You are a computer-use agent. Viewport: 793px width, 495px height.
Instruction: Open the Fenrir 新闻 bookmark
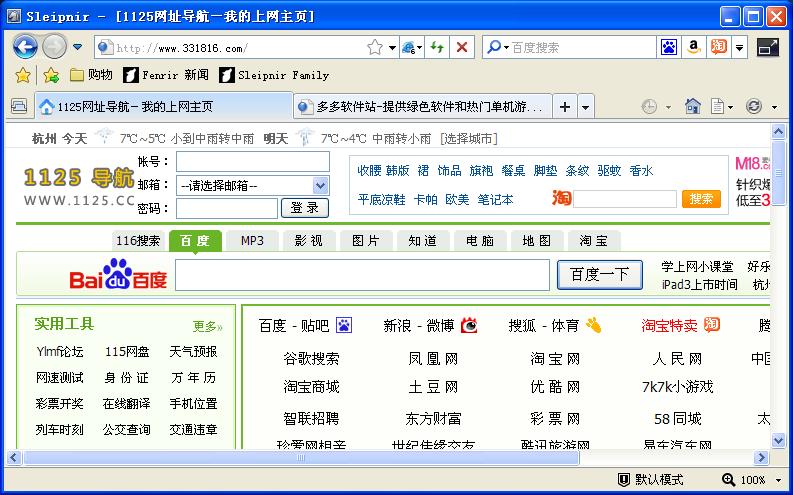(x=166, y=75)
